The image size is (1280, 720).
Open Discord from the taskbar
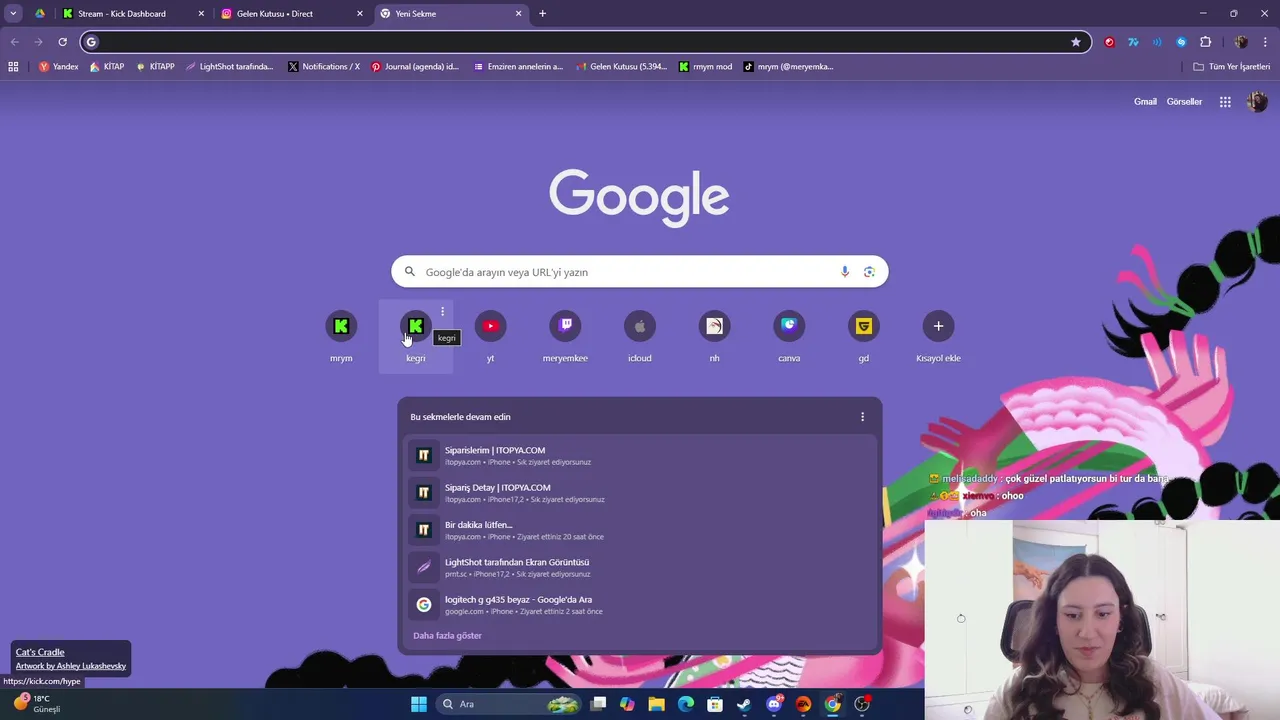pyautogui.click(x=774, y=704)
